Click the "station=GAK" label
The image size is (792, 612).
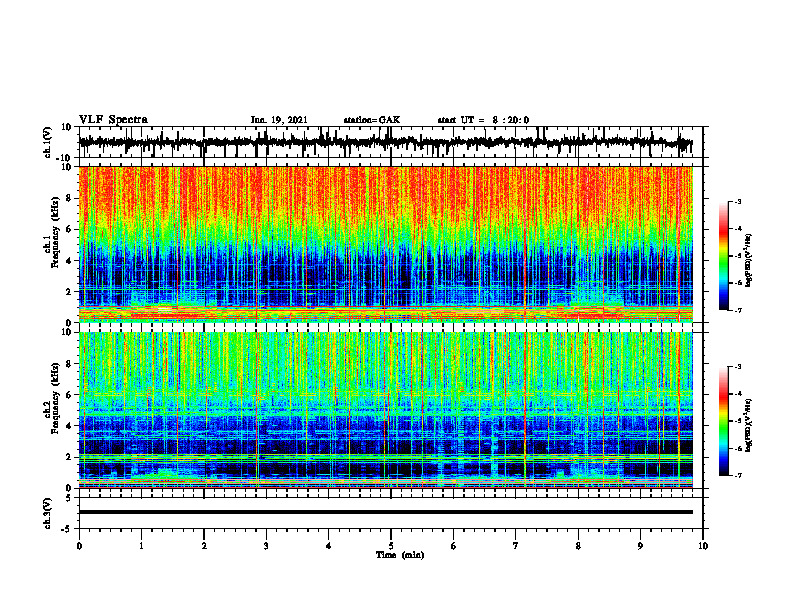372,120
